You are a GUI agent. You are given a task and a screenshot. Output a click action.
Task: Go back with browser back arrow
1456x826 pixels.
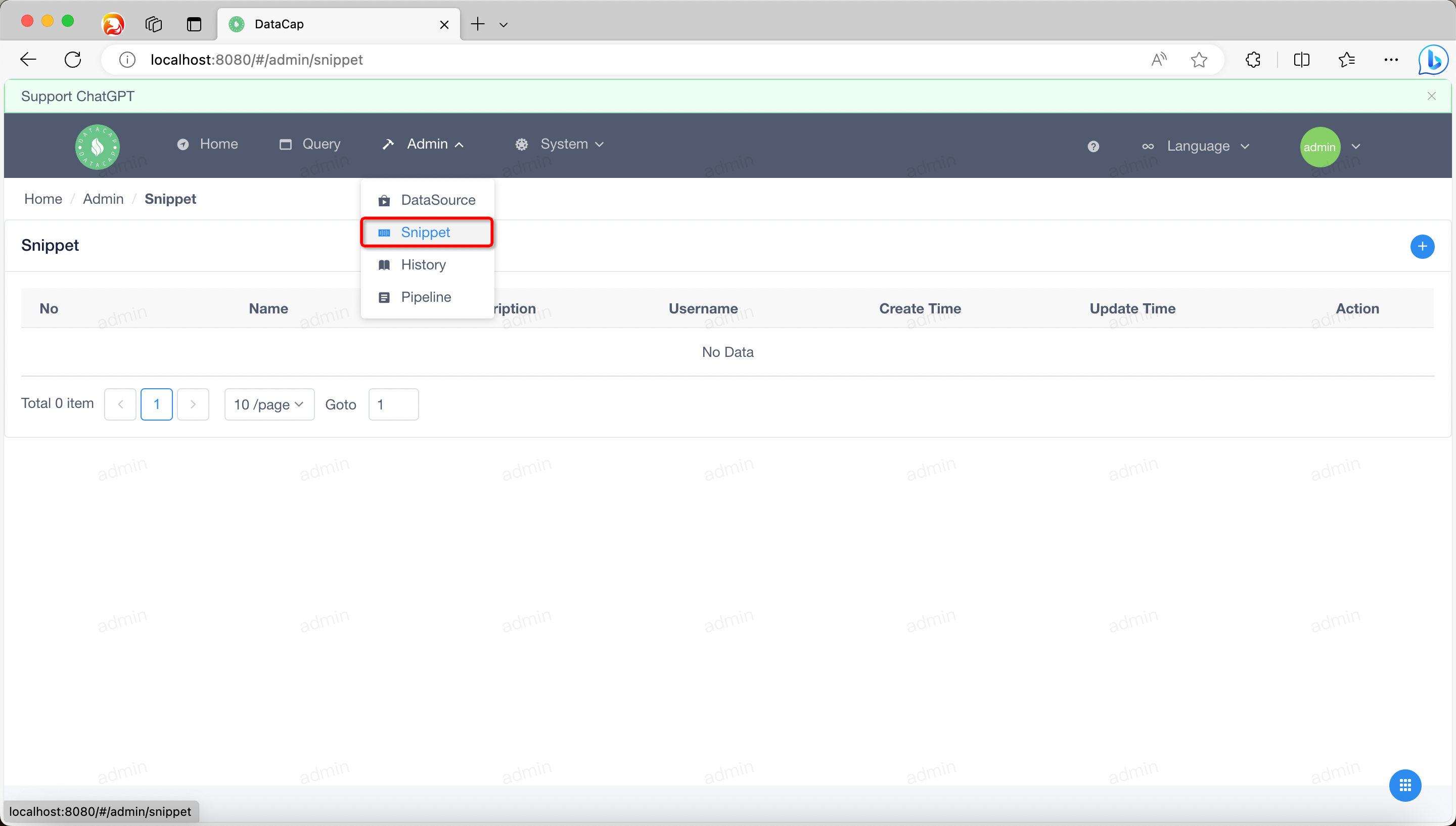(x=28, y=60)
